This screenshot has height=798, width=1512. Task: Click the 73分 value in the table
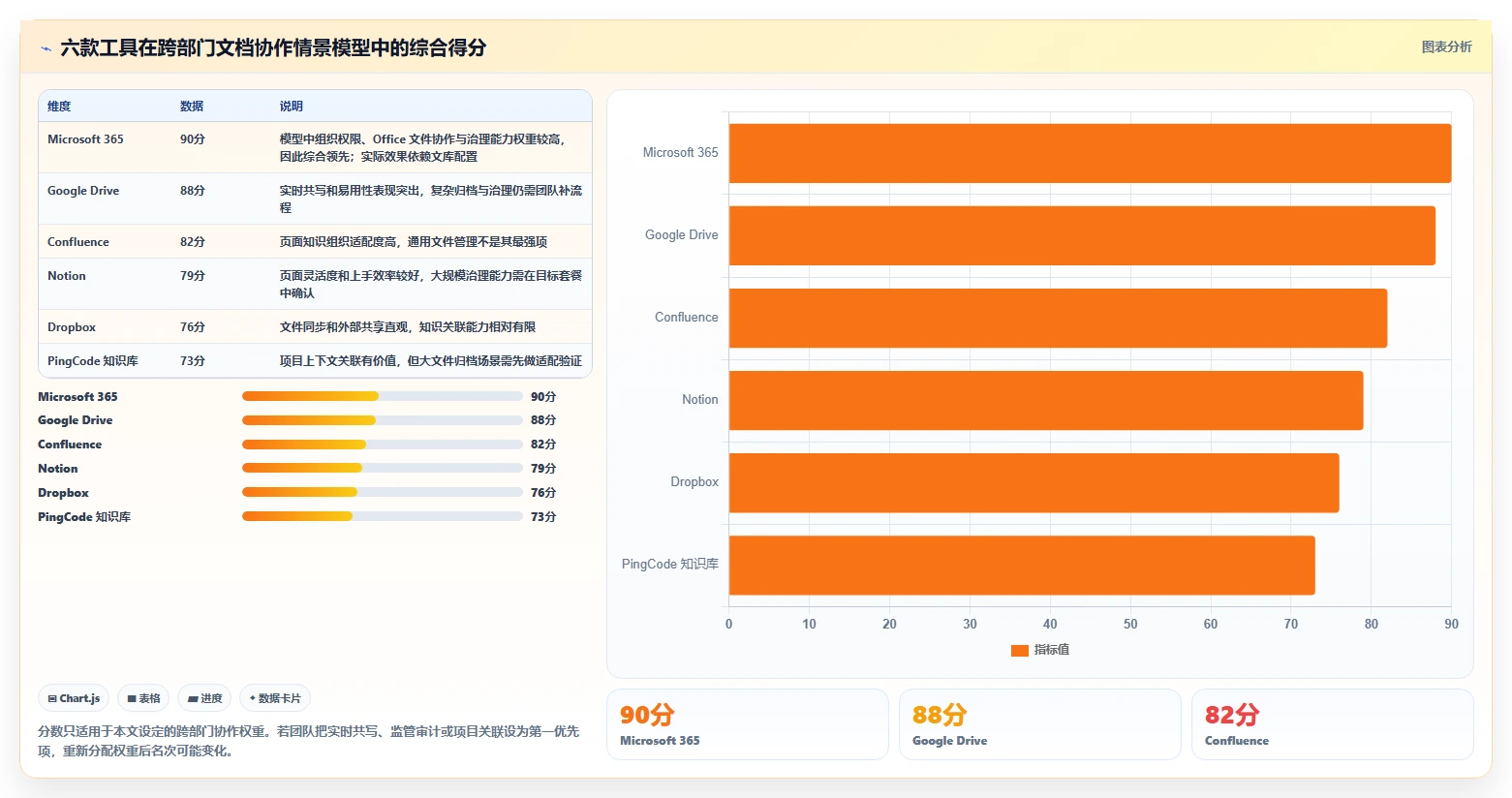pos(193,361)
